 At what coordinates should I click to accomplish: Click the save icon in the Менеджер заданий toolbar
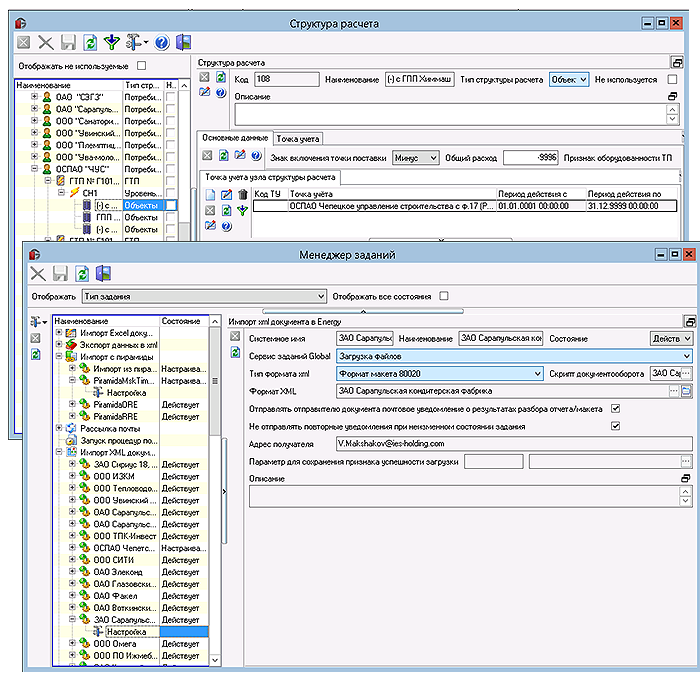pyautogui.click(x=60, y=274)
